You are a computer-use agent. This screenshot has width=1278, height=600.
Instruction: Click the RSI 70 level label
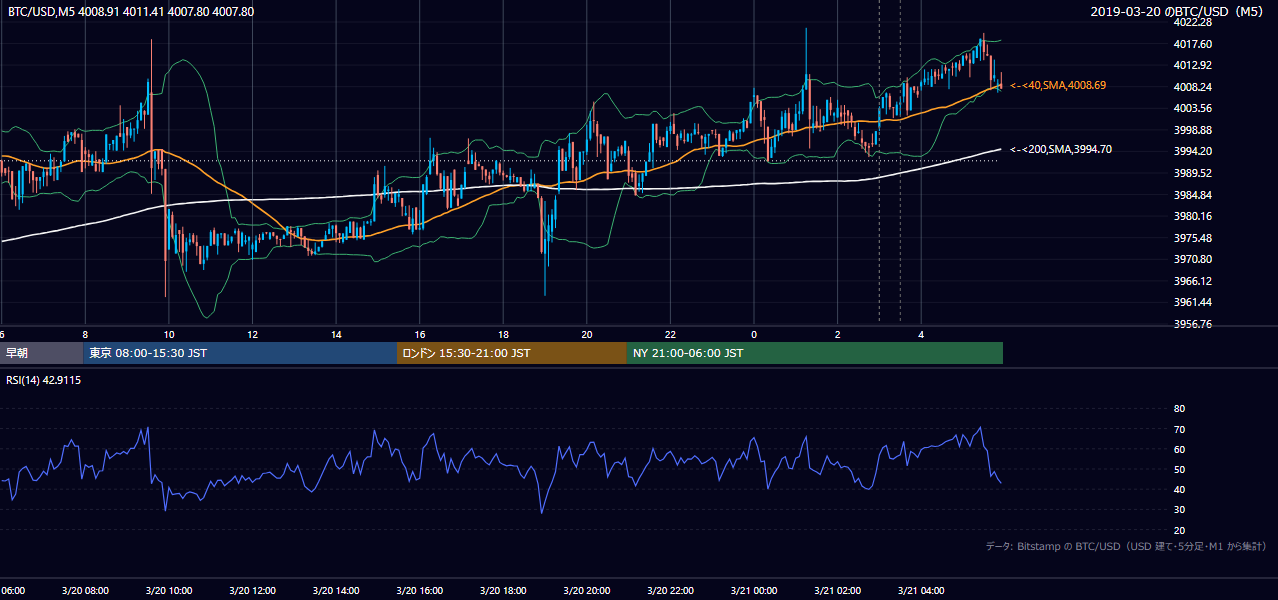[1179, 429]
